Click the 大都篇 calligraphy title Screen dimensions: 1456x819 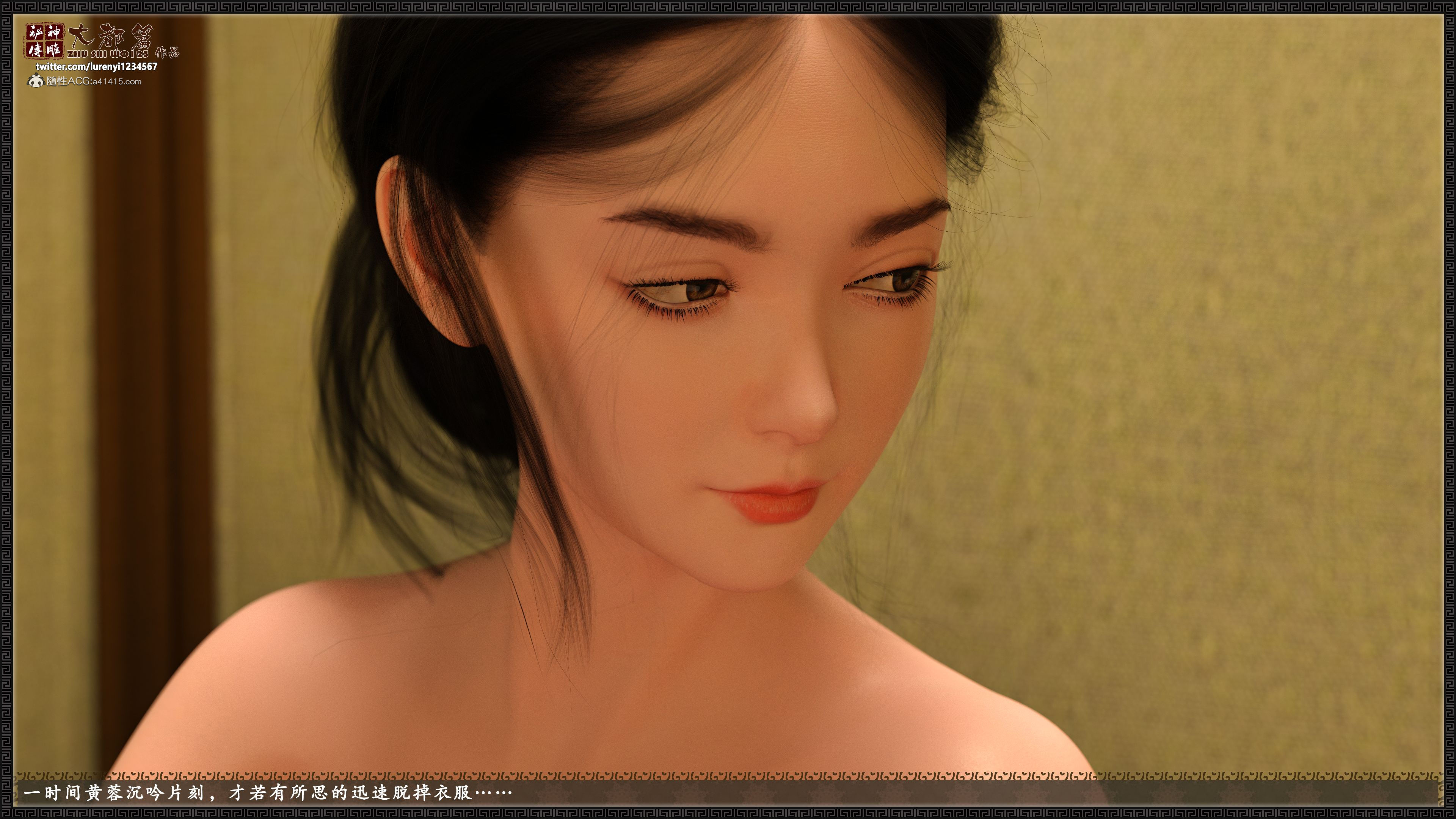111,36
